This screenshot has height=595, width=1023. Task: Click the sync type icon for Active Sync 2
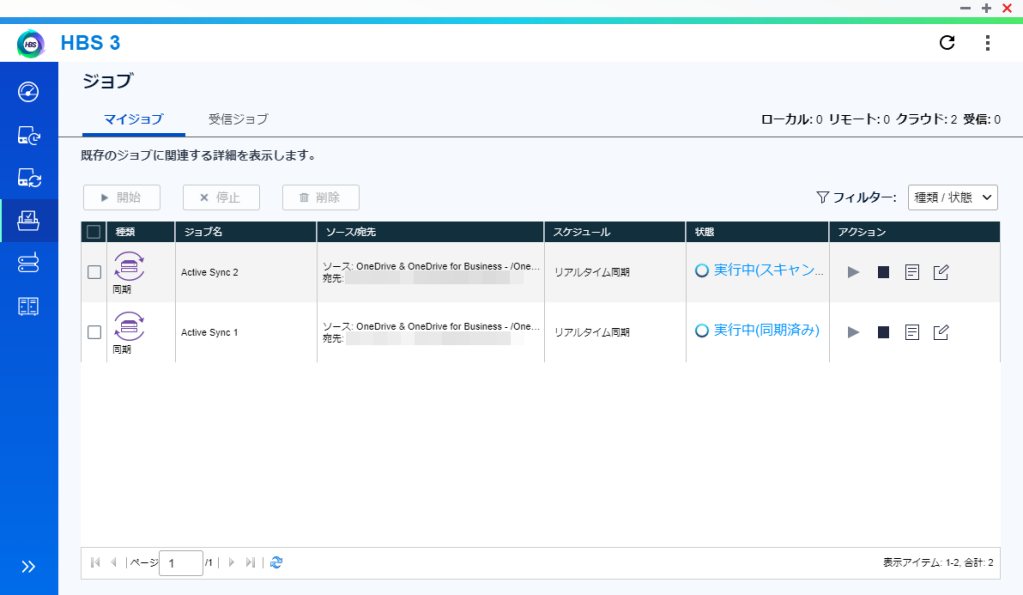[x=129, y=266]
